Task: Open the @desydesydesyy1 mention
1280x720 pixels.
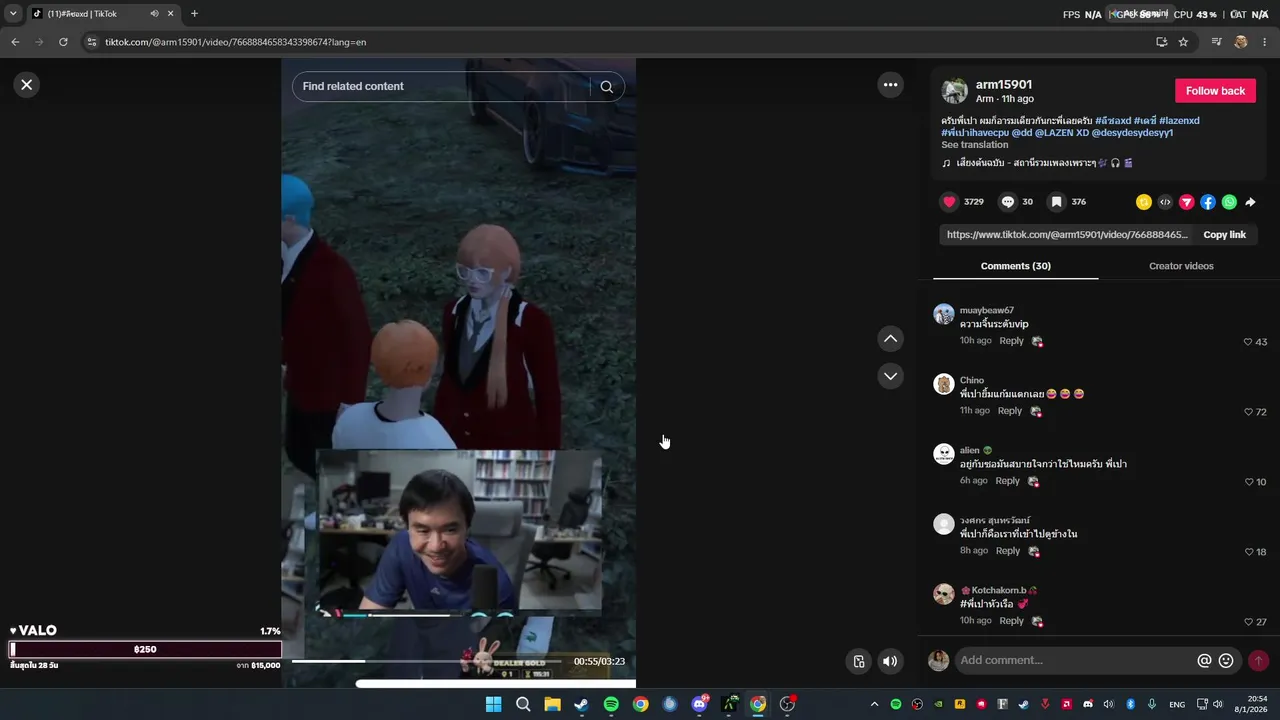Action: coord(1132,132)
